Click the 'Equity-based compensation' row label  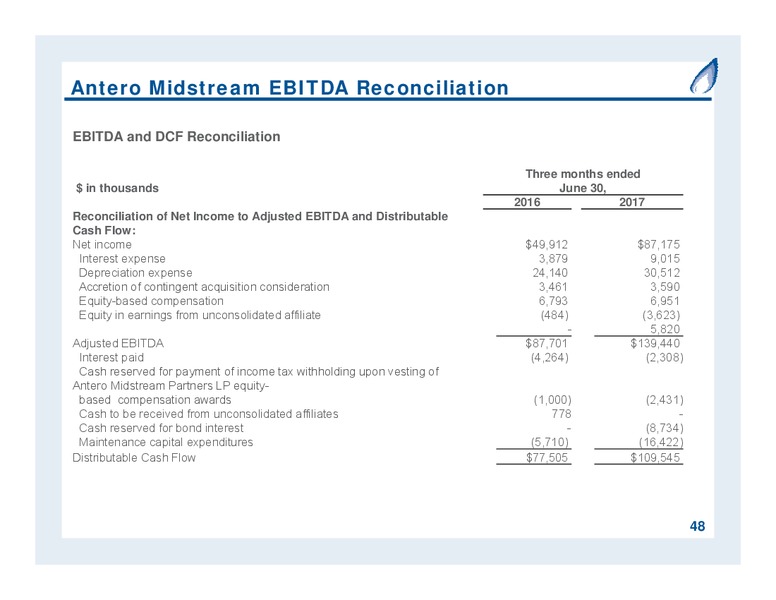click(151, 301)
